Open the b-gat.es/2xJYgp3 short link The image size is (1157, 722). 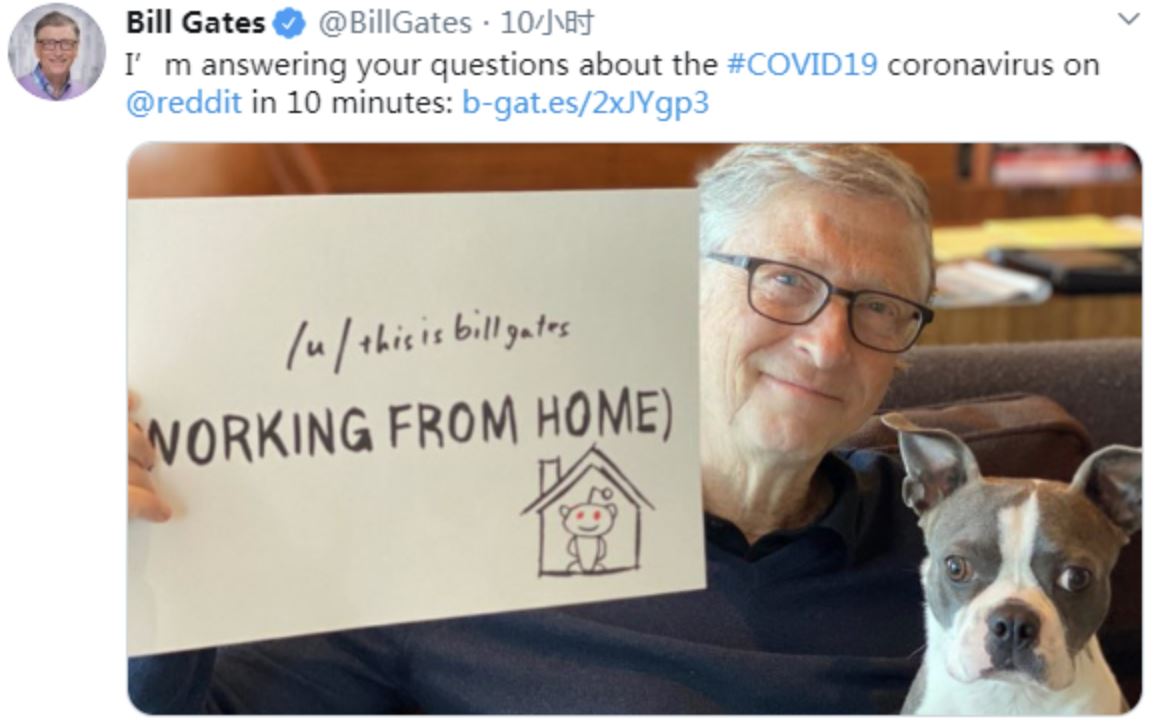pyautogui.click(x=586, y=103)
